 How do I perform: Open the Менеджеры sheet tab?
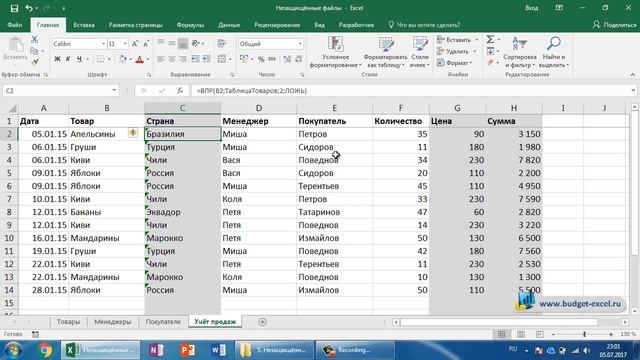[113, 322]
